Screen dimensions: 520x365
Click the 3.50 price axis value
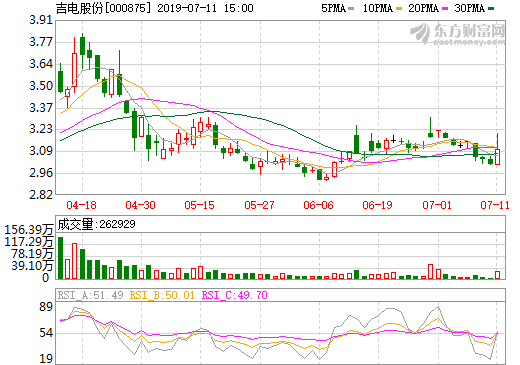click(x=41, y=86)
